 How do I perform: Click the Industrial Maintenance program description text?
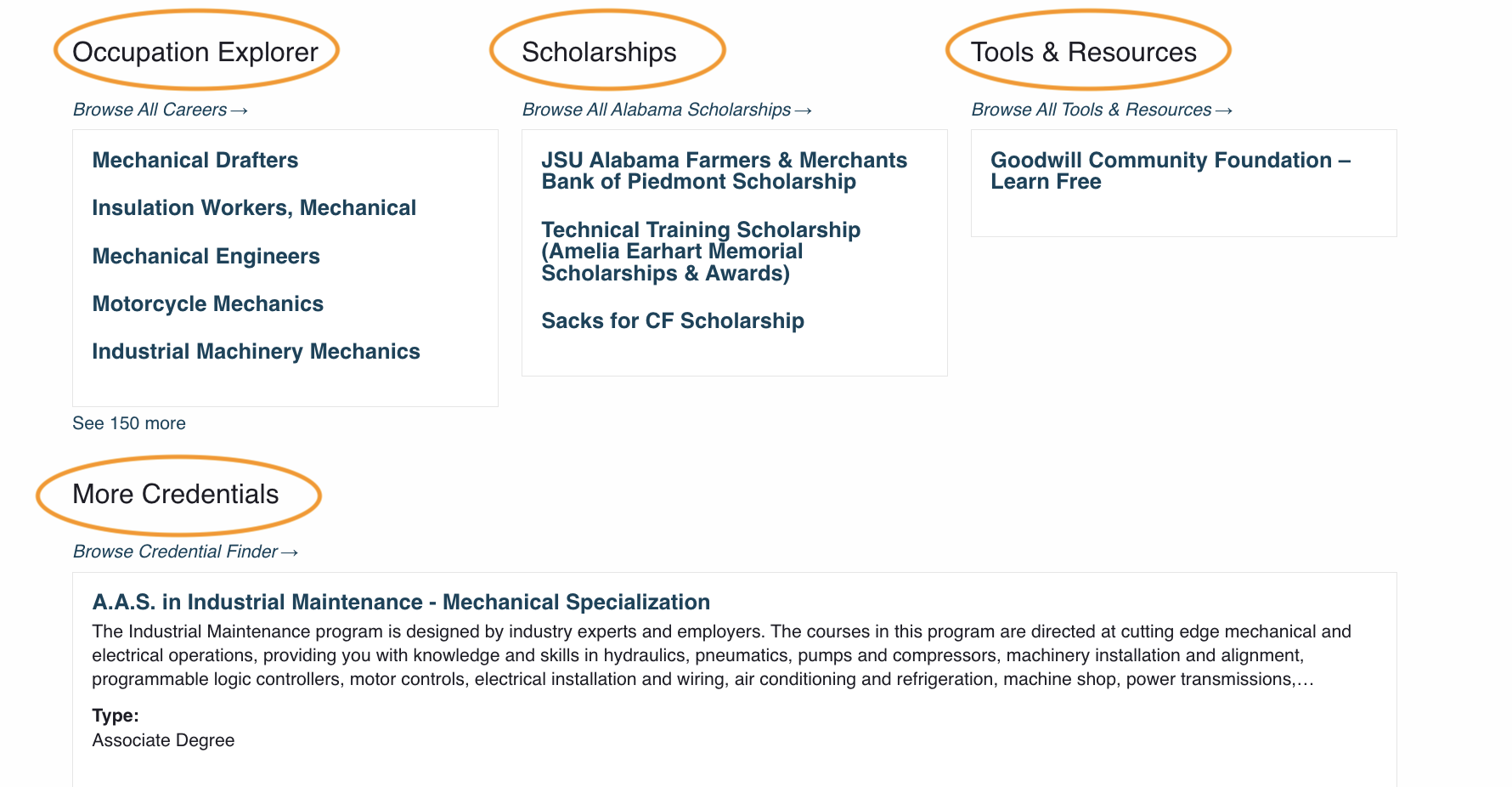(720, 655)
